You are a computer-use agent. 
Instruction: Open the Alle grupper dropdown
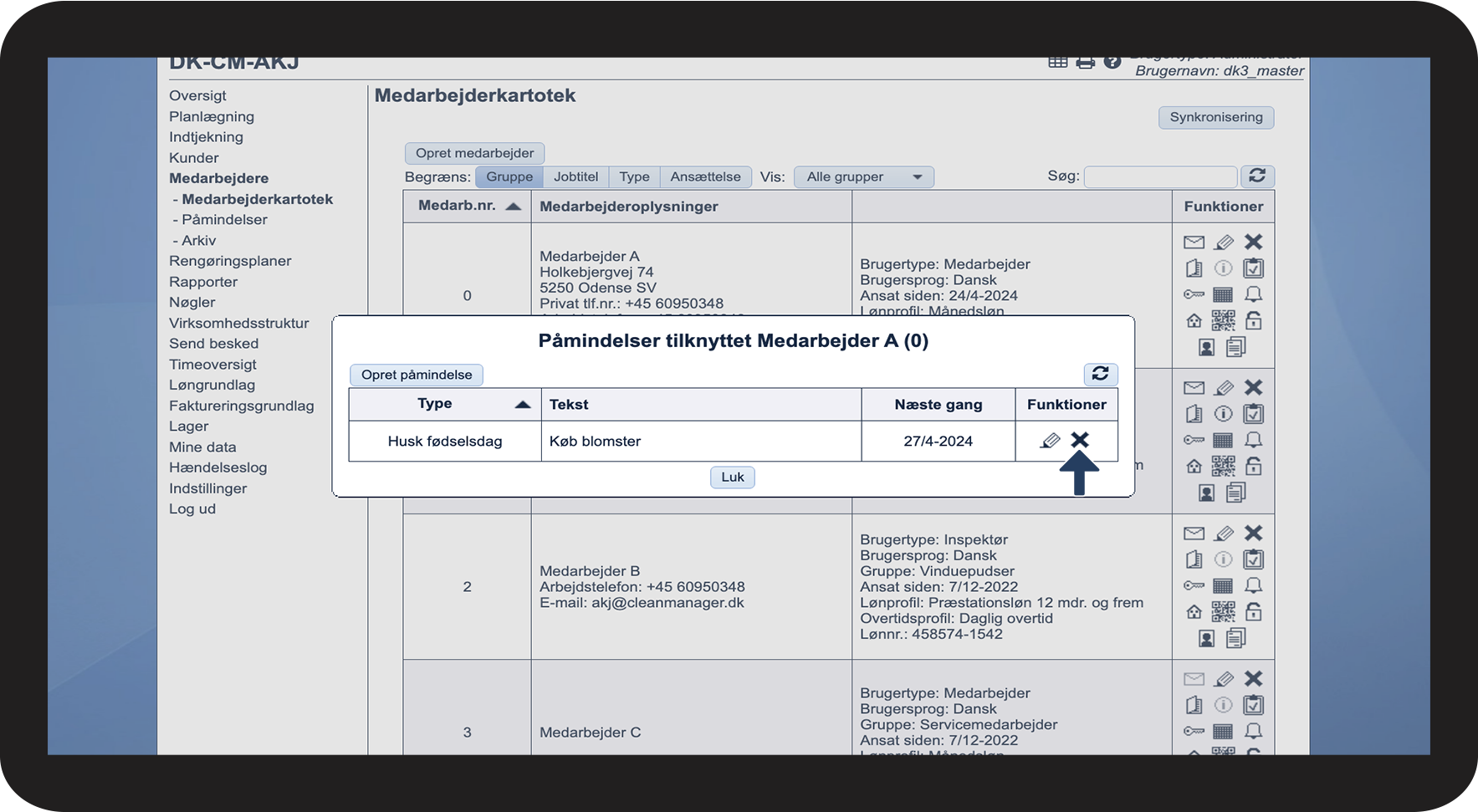pos(863,176)
